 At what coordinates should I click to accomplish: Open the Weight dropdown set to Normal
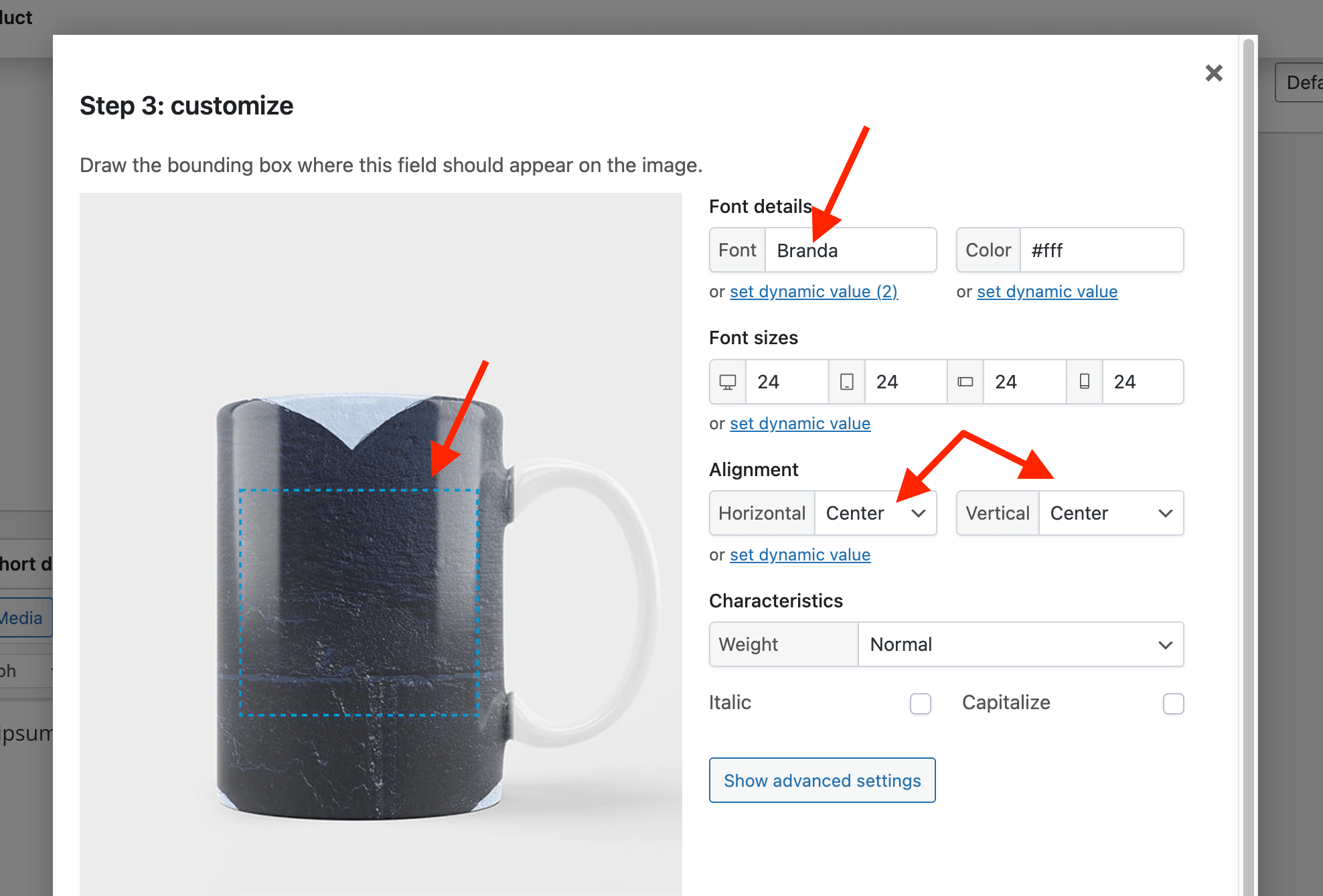[x=1021, y=644]
